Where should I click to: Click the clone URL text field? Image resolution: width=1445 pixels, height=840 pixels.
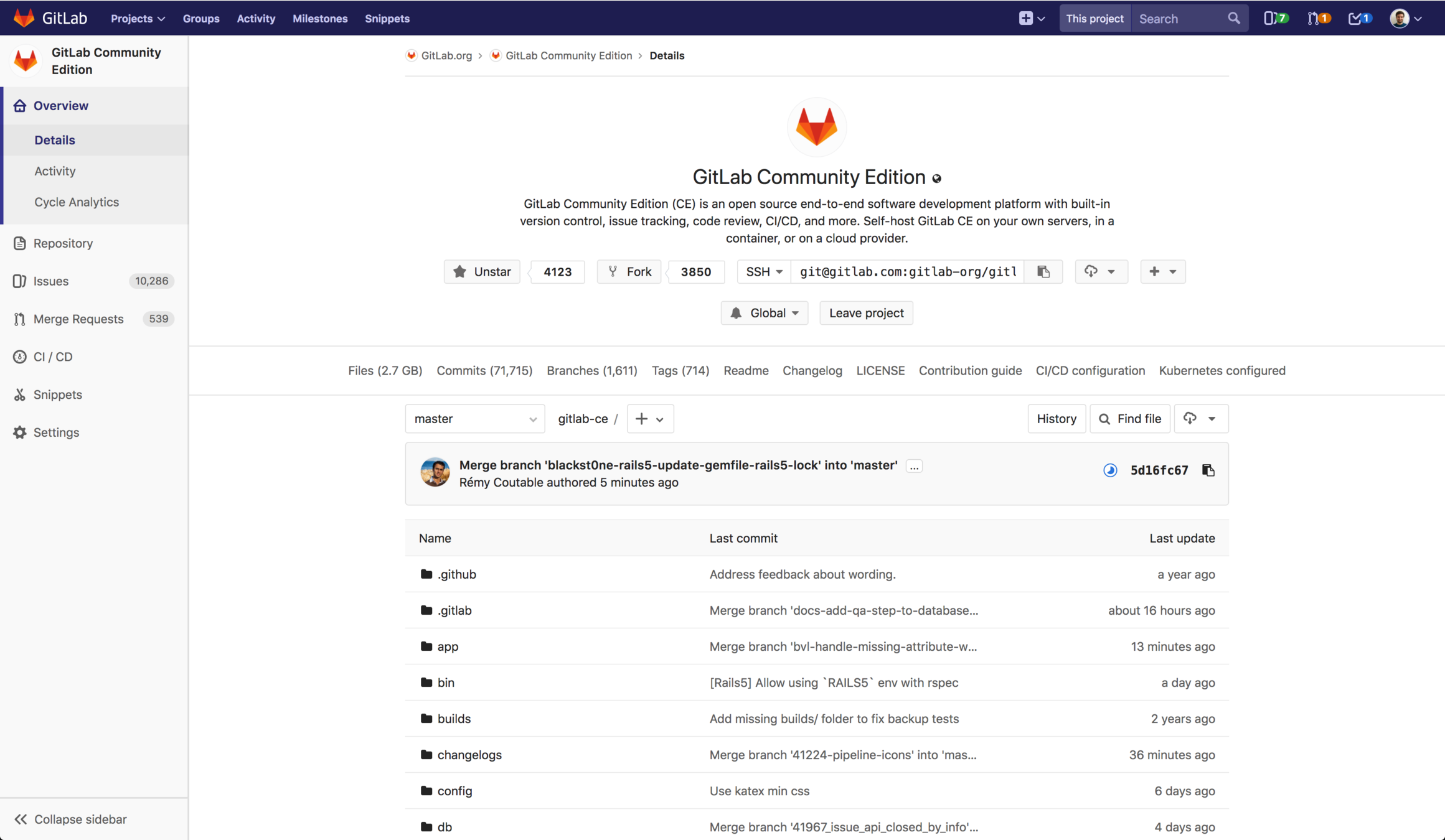(907, 272)
